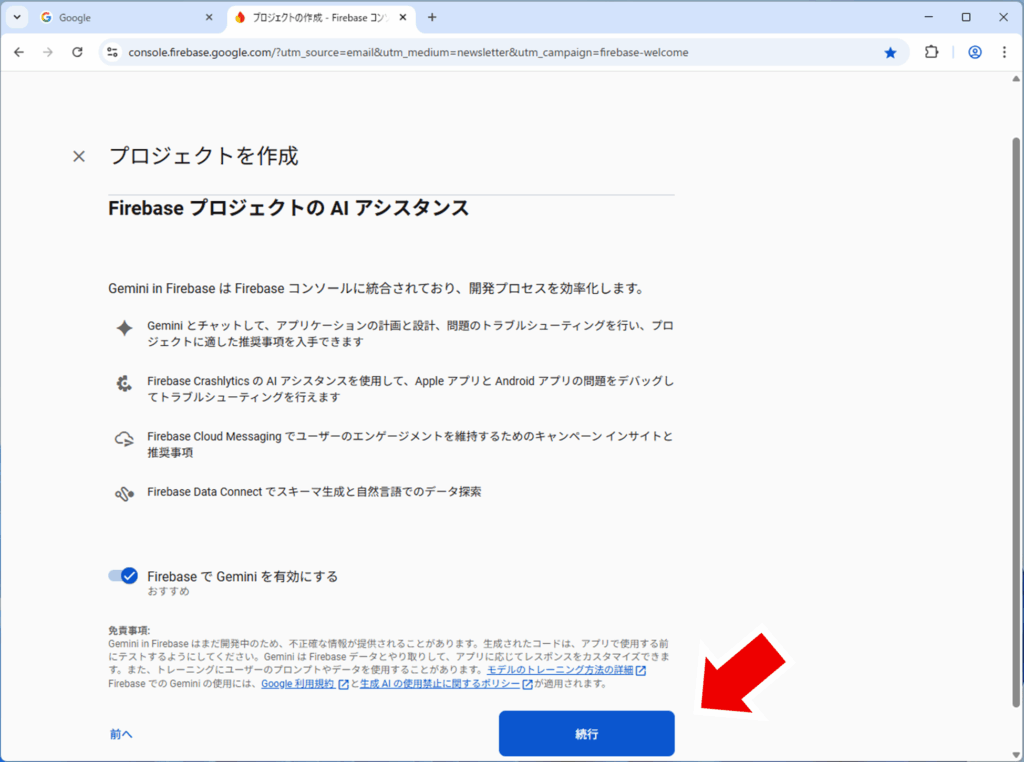Maximize the Chrome window
Image resolution: width=1024 pixels, height=762 pixels.
point(966,18)
